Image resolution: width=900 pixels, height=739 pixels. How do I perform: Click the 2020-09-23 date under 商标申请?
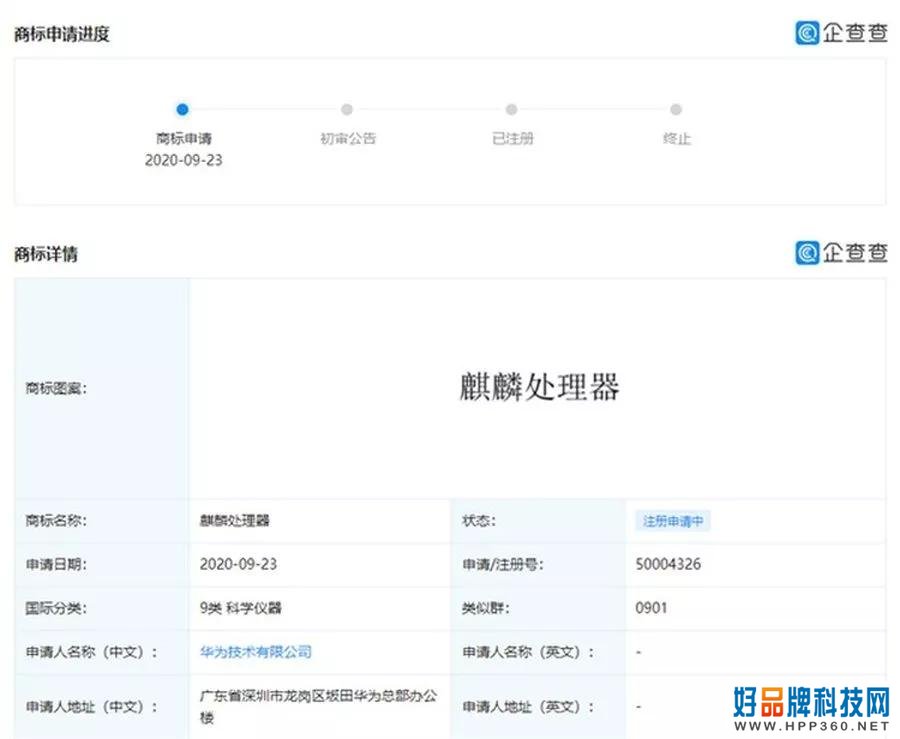[x=183, y=160]
